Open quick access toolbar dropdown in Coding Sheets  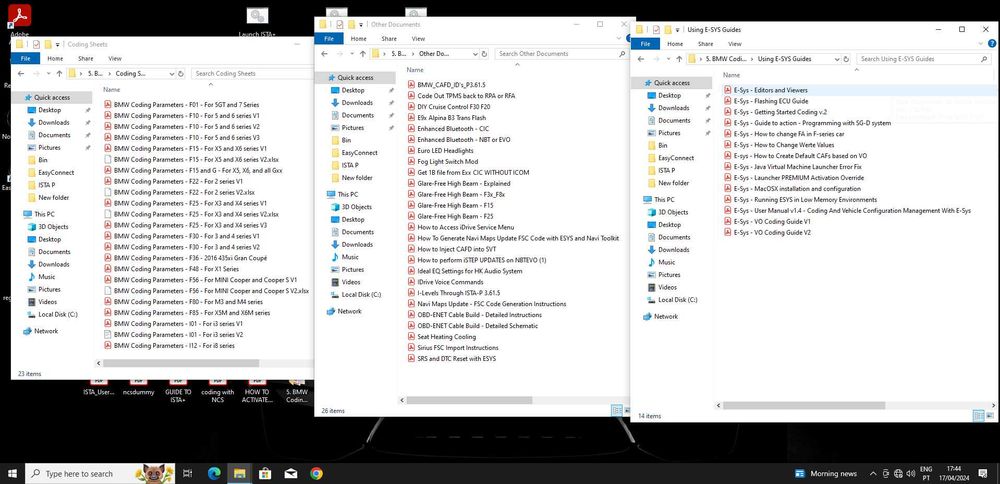click(x=58, y=45)
